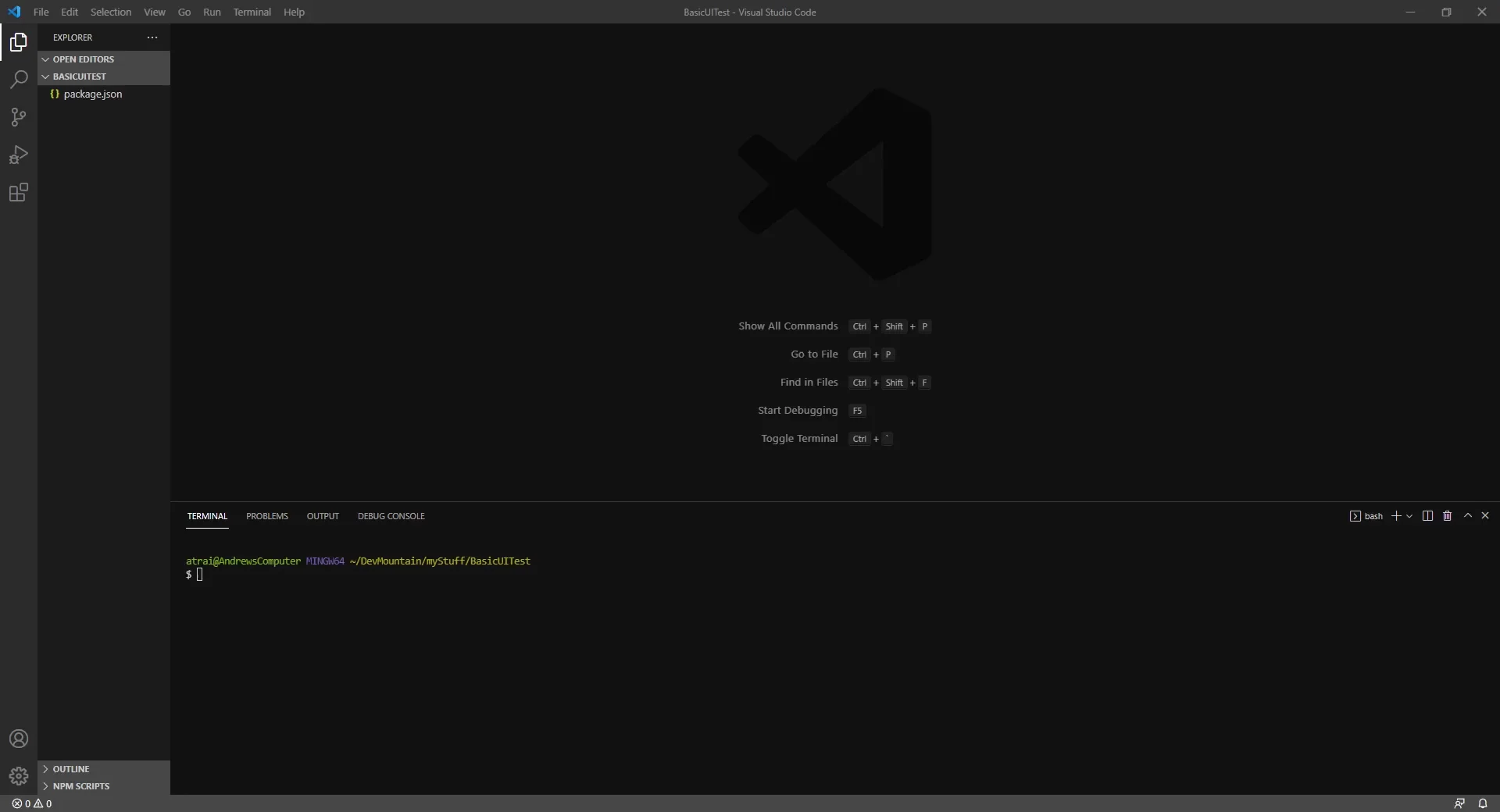
Task: Open the feedback icon in status bar
Action: pyautogui.click(x=1459, y=803)
